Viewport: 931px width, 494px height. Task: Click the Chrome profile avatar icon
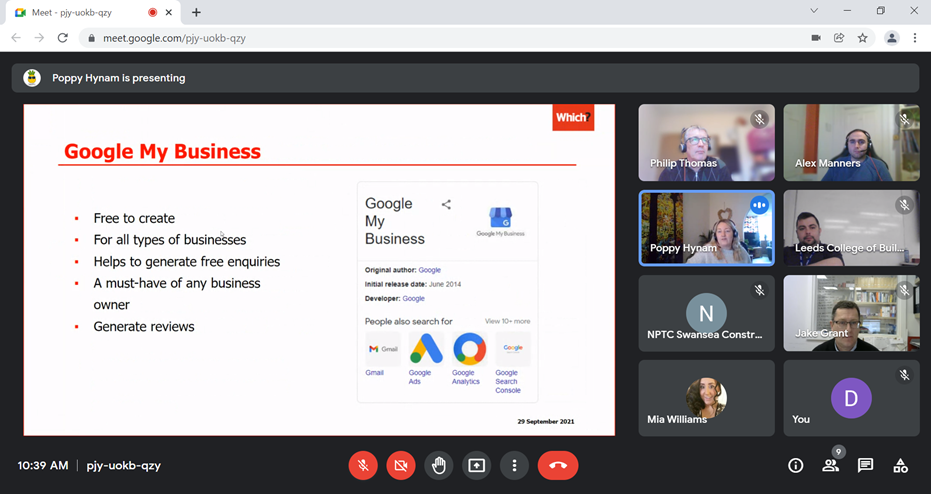pos(891,38)
